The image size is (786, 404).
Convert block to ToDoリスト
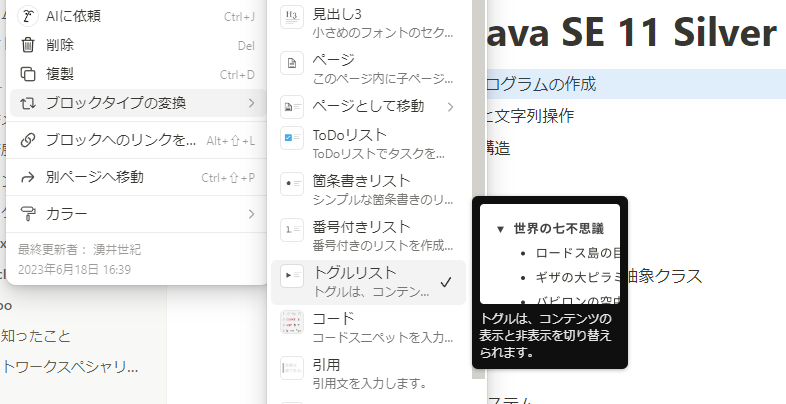tap(368, 144)
